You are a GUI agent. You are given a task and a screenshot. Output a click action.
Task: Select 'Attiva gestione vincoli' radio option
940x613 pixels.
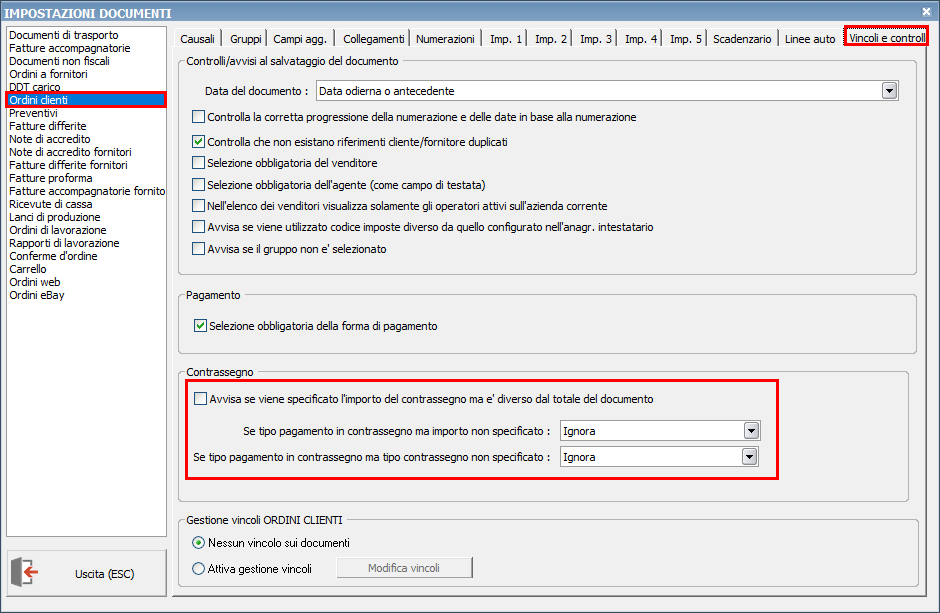(x=198, y=569)
